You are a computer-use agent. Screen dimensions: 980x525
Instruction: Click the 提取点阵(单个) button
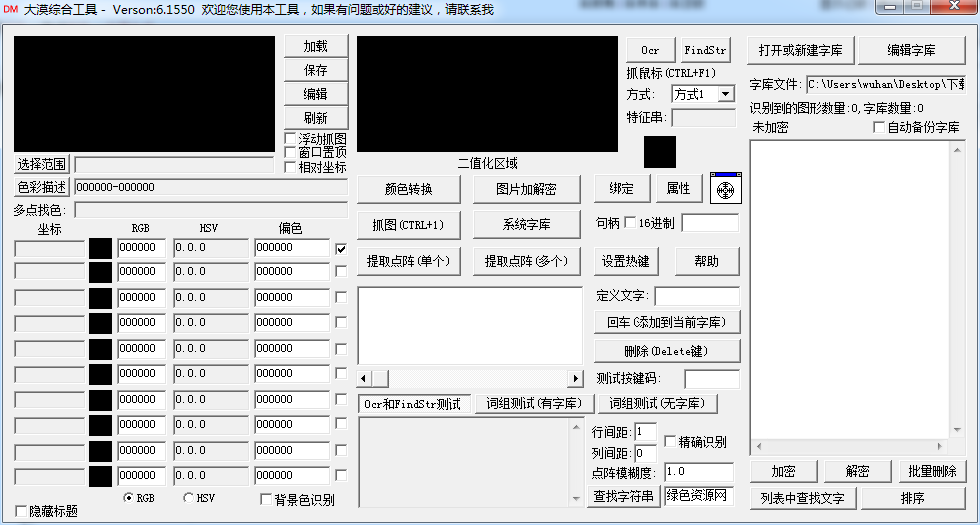click(408, 261)
